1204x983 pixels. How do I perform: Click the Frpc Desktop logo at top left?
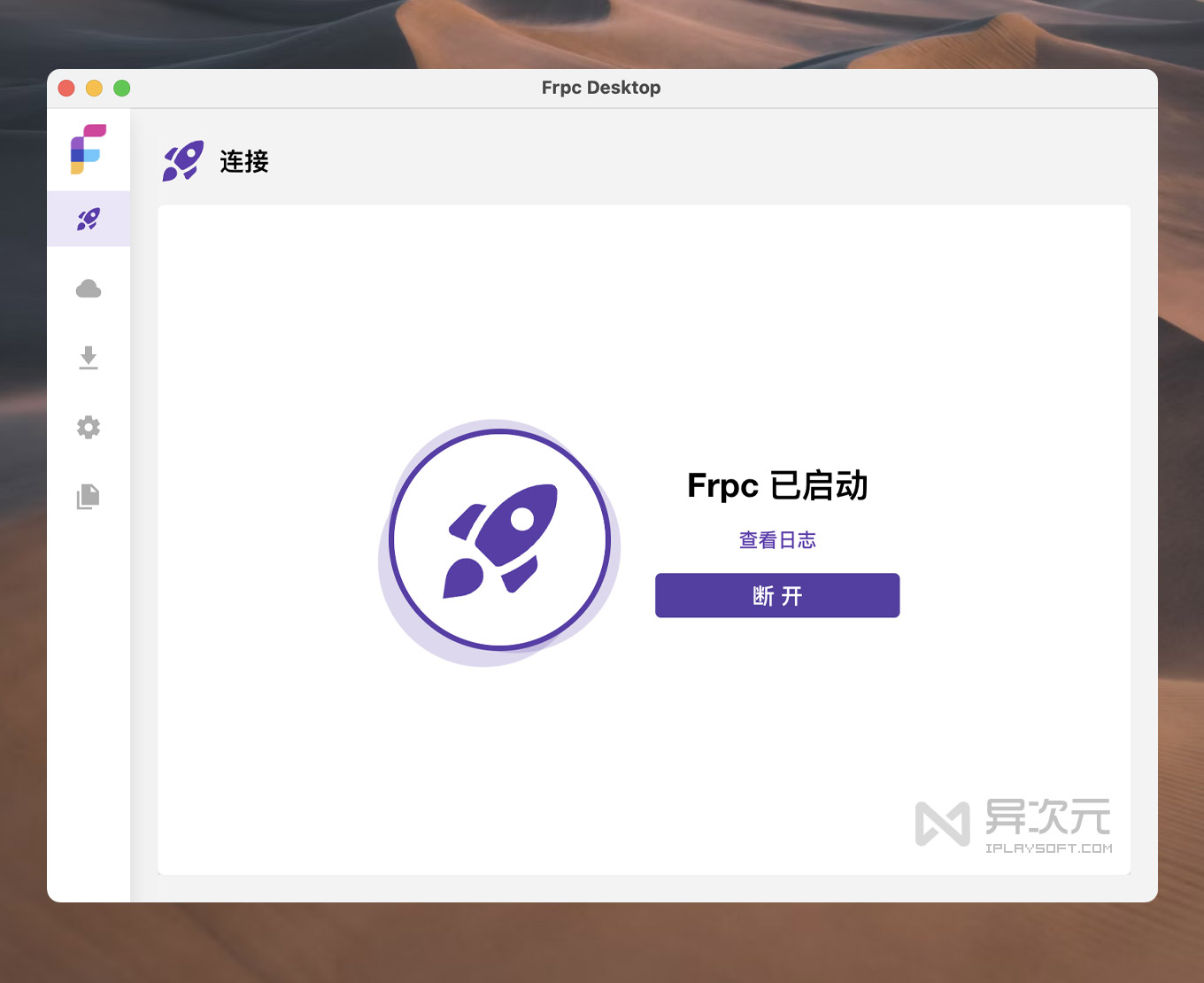click(89, 149)
